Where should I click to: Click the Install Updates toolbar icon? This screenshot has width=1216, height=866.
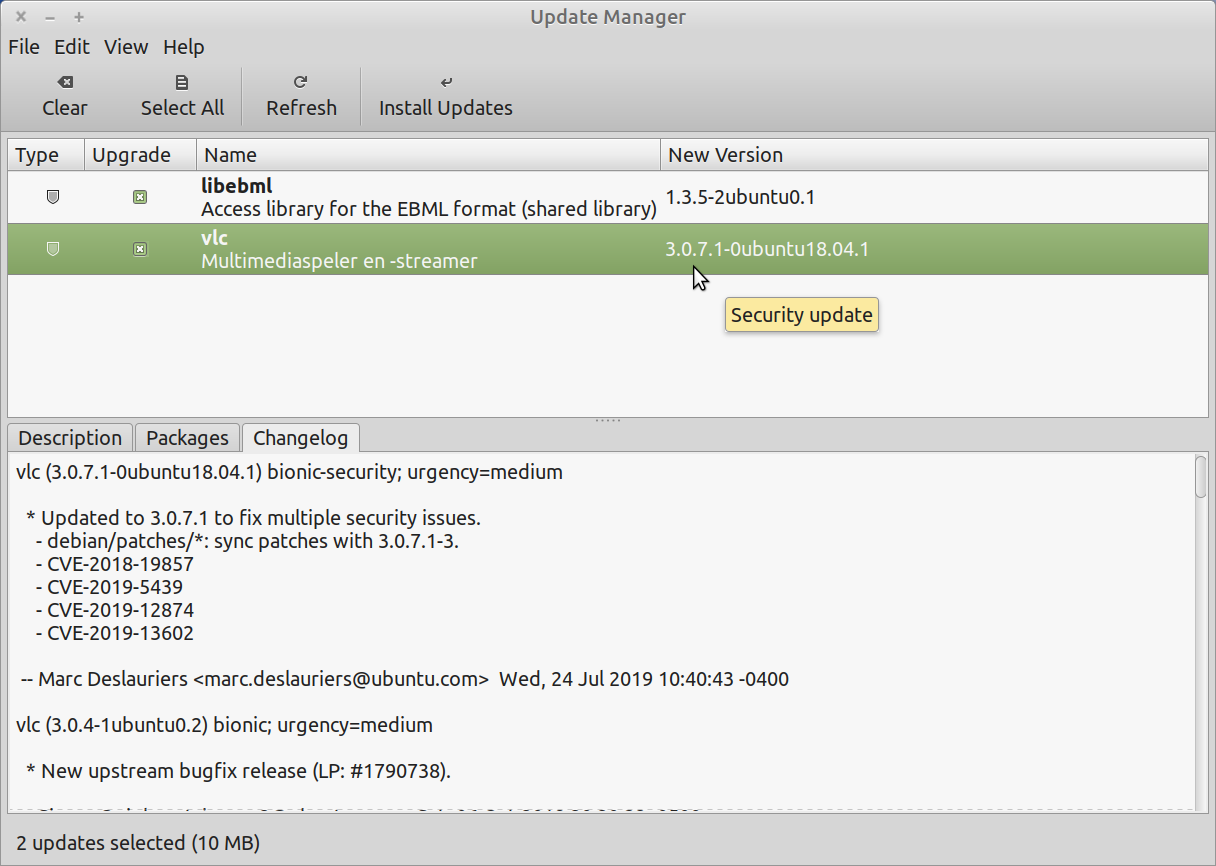click(446, 82)
